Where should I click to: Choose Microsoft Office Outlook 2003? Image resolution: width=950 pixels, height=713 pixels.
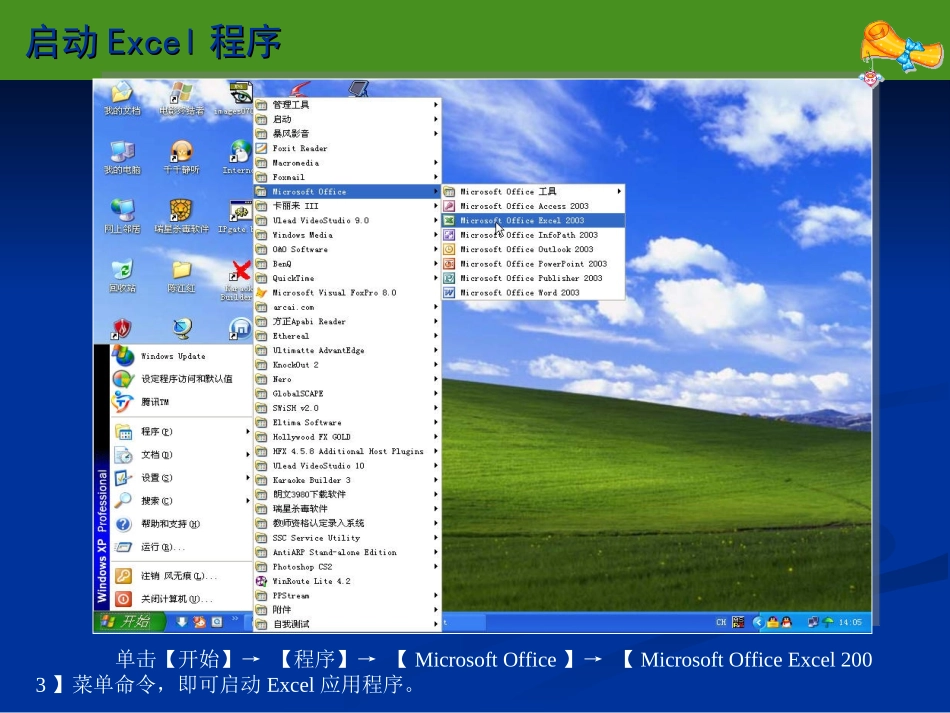point(533,249)
